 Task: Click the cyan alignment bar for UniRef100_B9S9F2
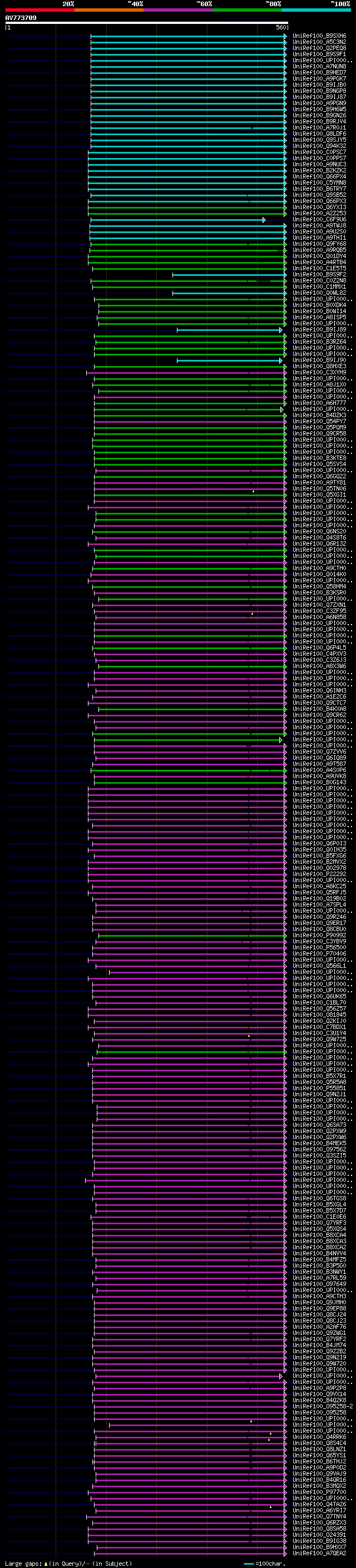pos(229,275)
